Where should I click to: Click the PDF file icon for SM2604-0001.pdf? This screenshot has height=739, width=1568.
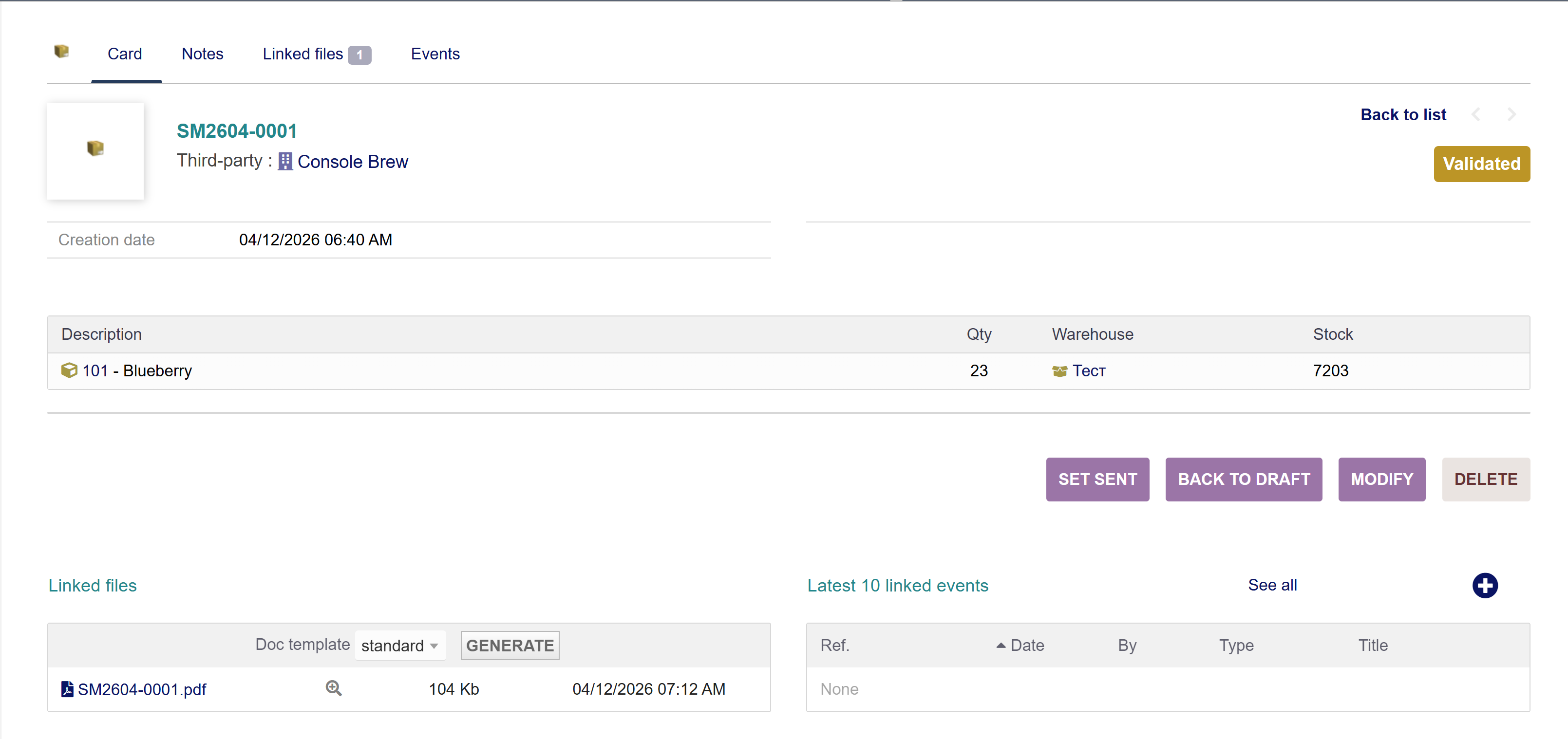(x=68, y=689)
